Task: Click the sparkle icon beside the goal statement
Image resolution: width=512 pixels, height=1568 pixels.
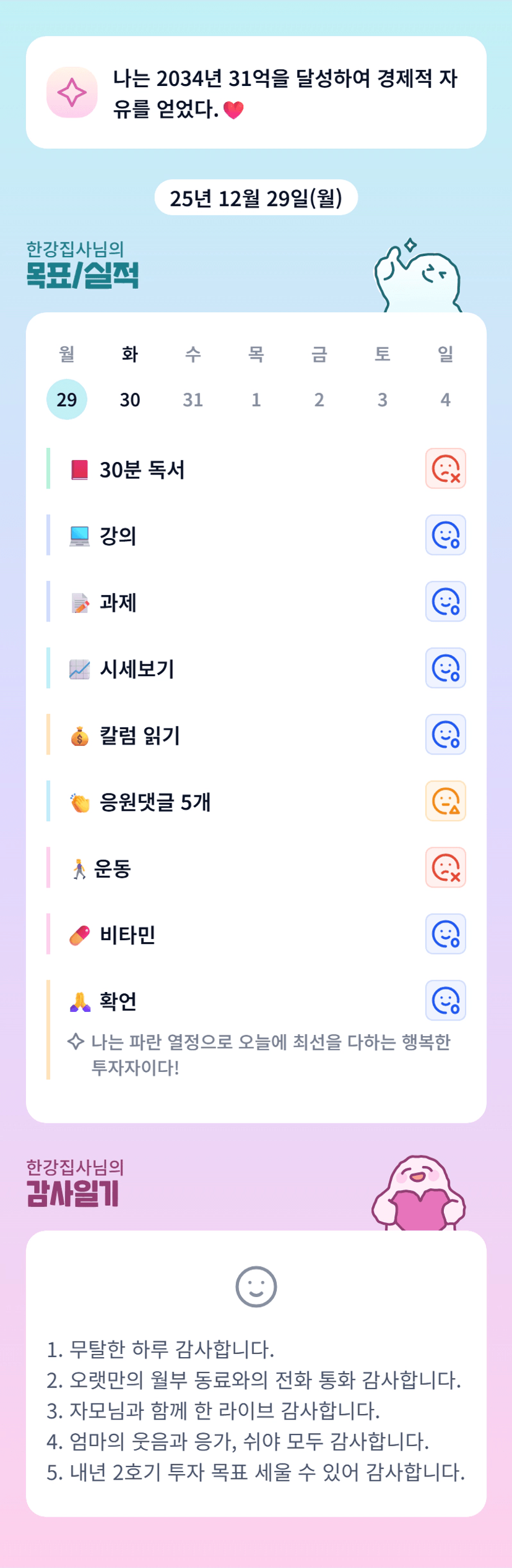Action: click(72, 92)
